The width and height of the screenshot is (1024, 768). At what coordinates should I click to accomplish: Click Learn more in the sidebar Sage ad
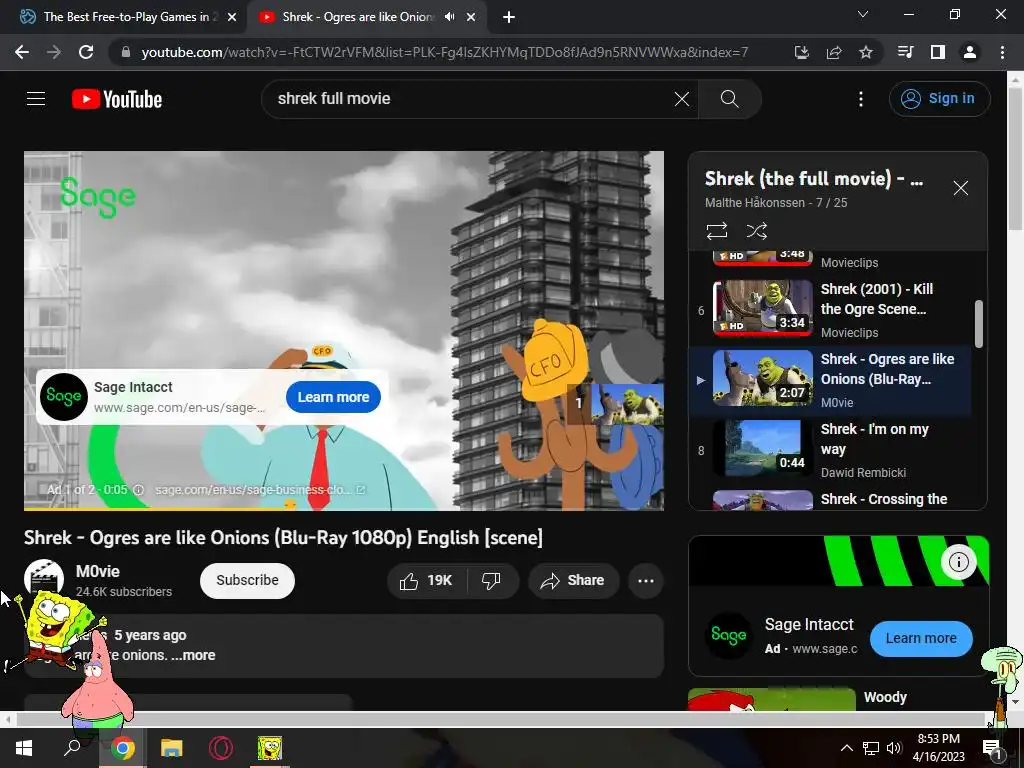click(921, 639)
